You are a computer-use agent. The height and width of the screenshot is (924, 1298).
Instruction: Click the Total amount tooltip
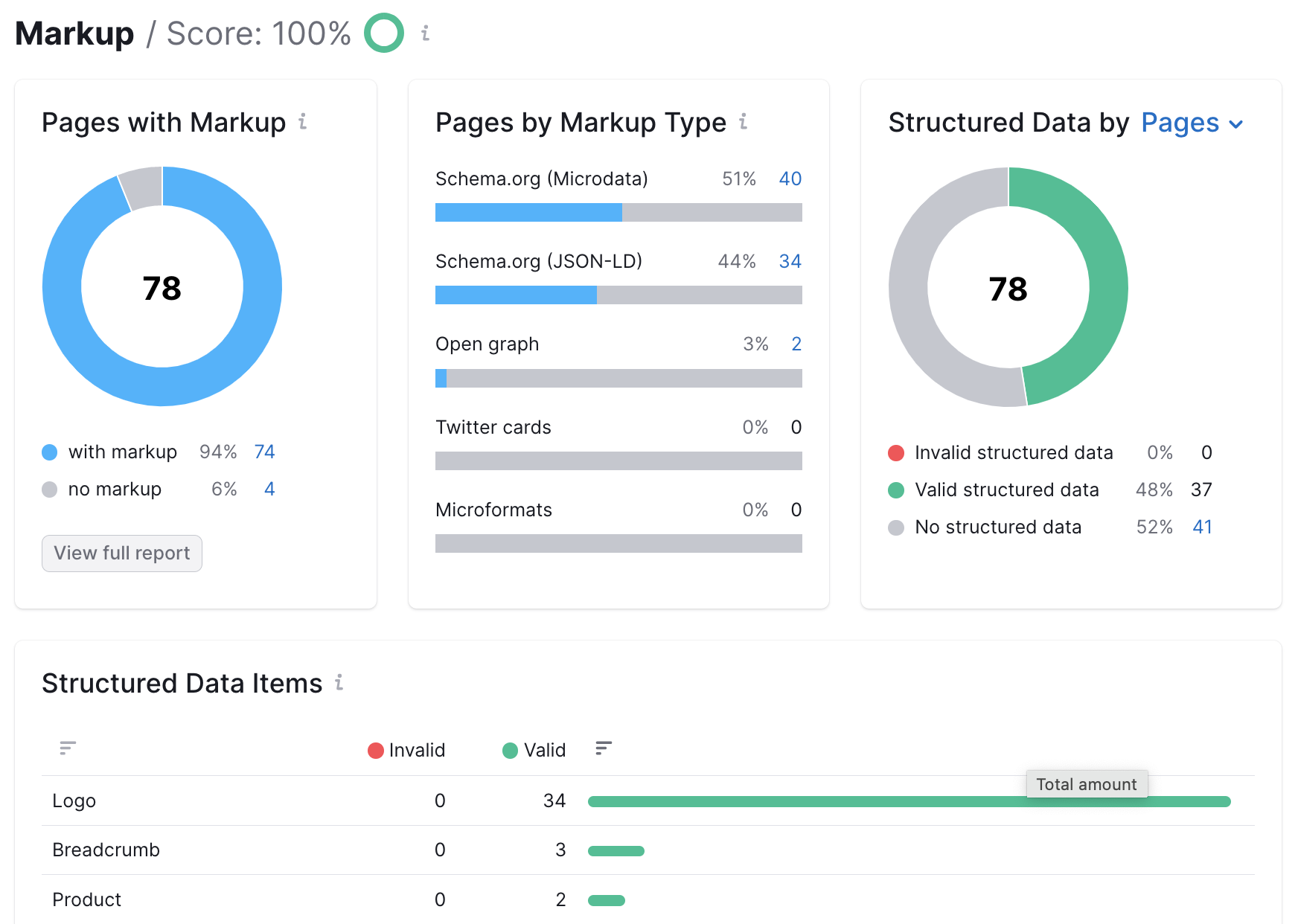click(1087, 784)
